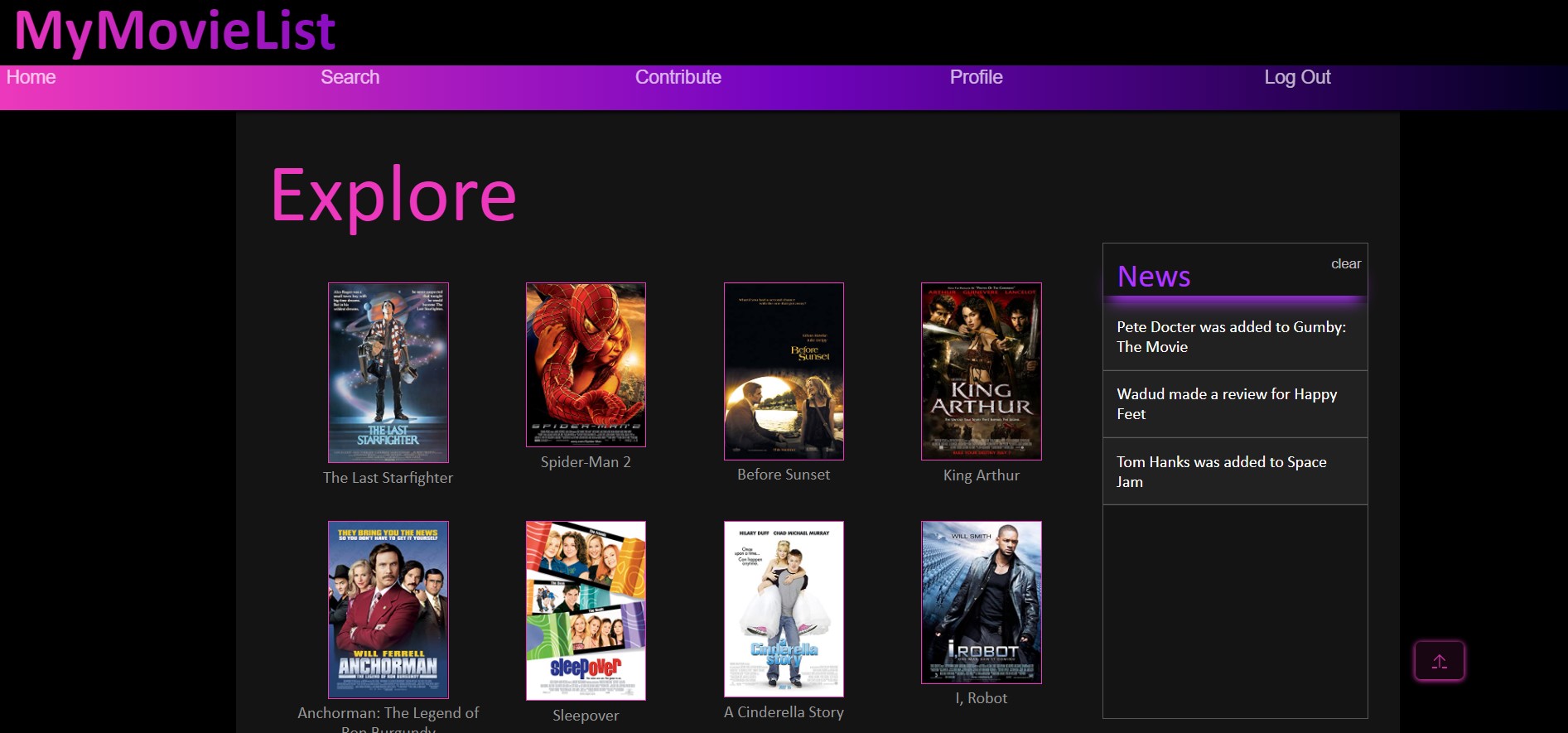Open the I, Robot poster
1568x733 pixels.
click(982, 602)
